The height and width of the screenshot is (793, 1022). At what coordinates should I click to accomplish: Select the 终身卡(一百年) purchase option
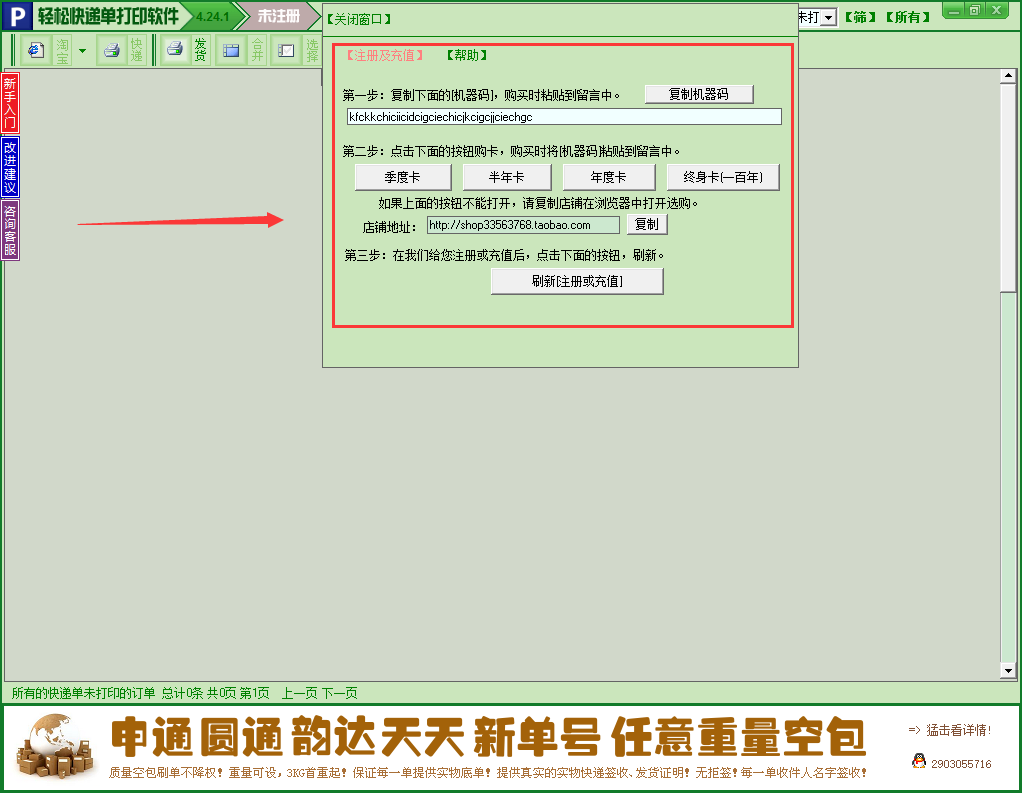(723, 177)
